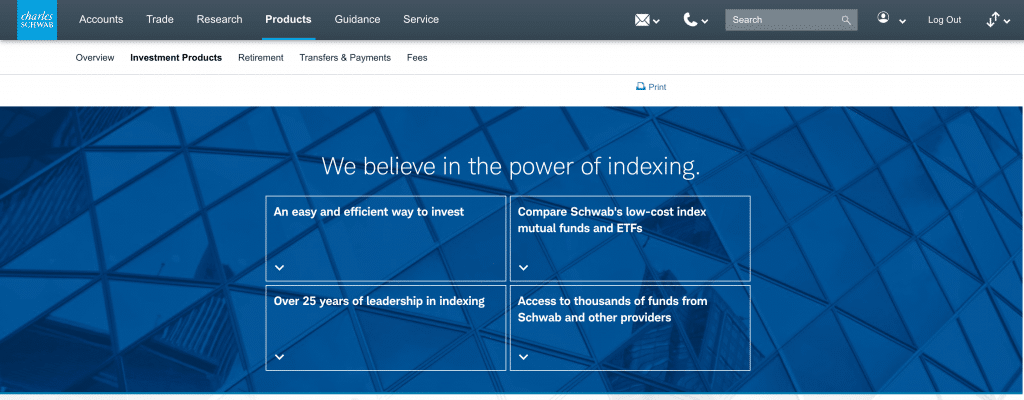This screenshot has width=1024, height=400.
Task: Go to the Guidance menu
Action: click(357, 20)
